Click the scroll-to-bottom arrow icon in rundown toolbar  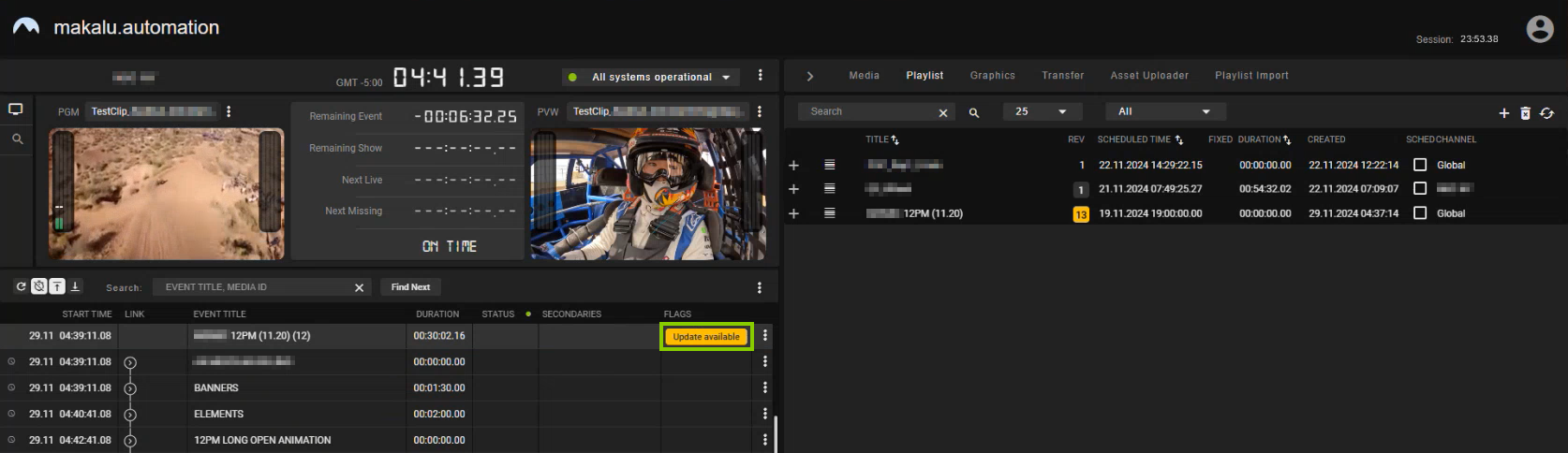click(x=75, y=286)
